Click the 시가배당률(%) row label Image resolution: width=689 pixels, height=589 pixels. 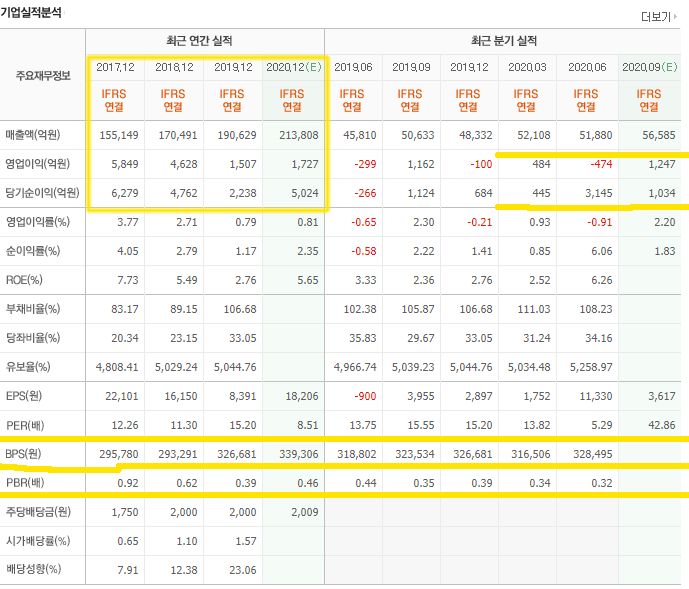(x=38, y=541)
